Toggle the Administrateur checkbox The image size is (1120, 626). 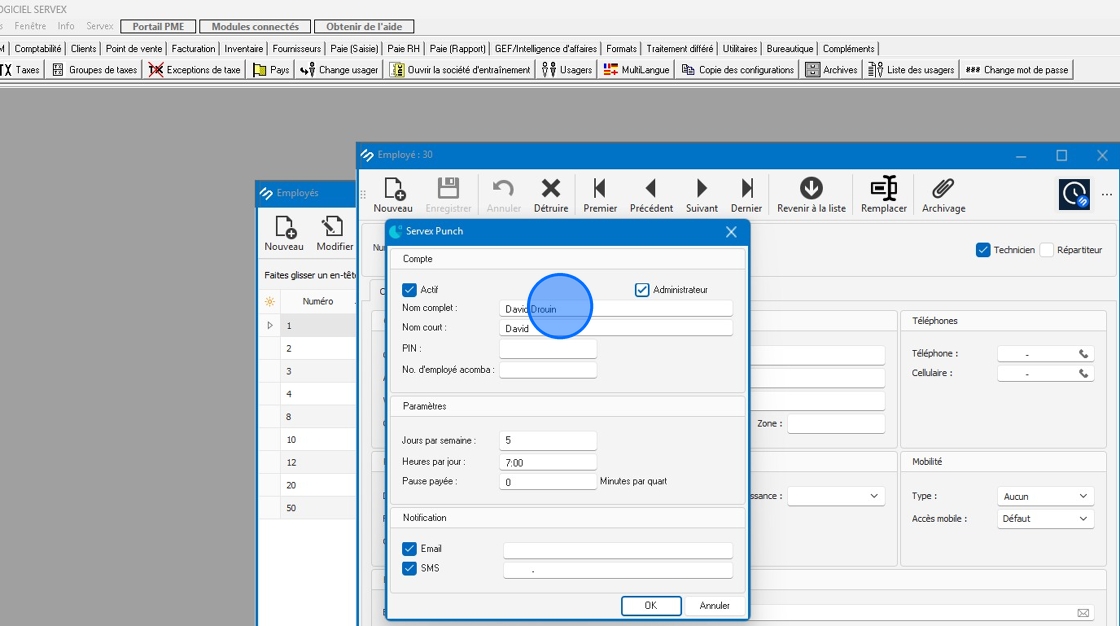tap(642, 290)
